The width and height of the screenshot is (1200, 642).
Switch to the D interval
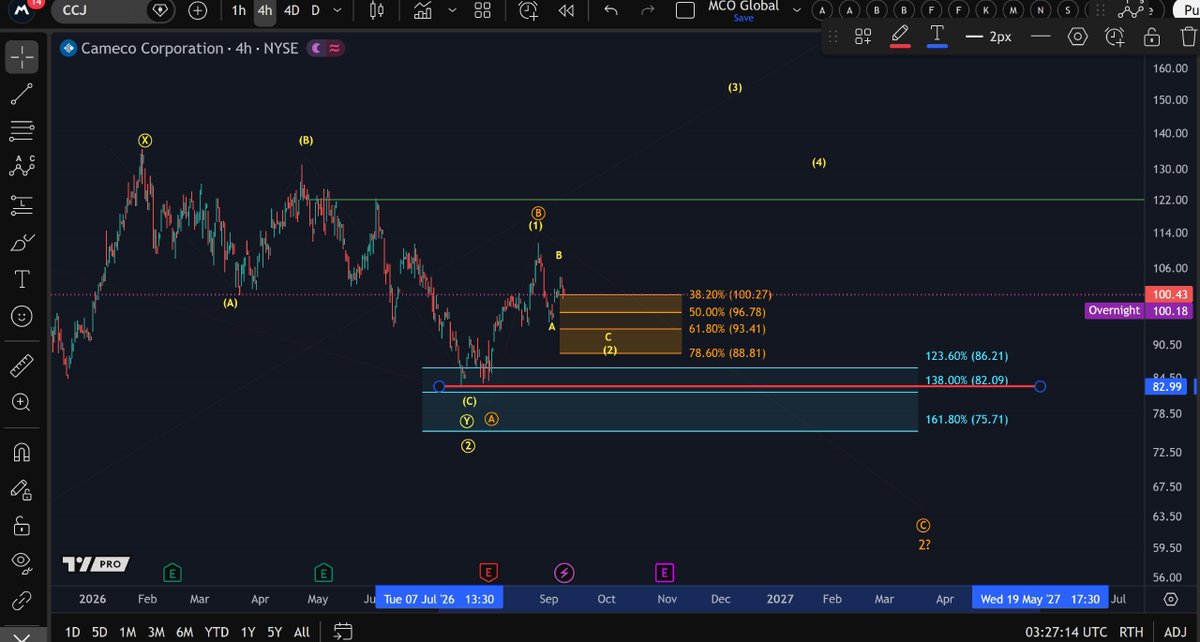[316, 11]
